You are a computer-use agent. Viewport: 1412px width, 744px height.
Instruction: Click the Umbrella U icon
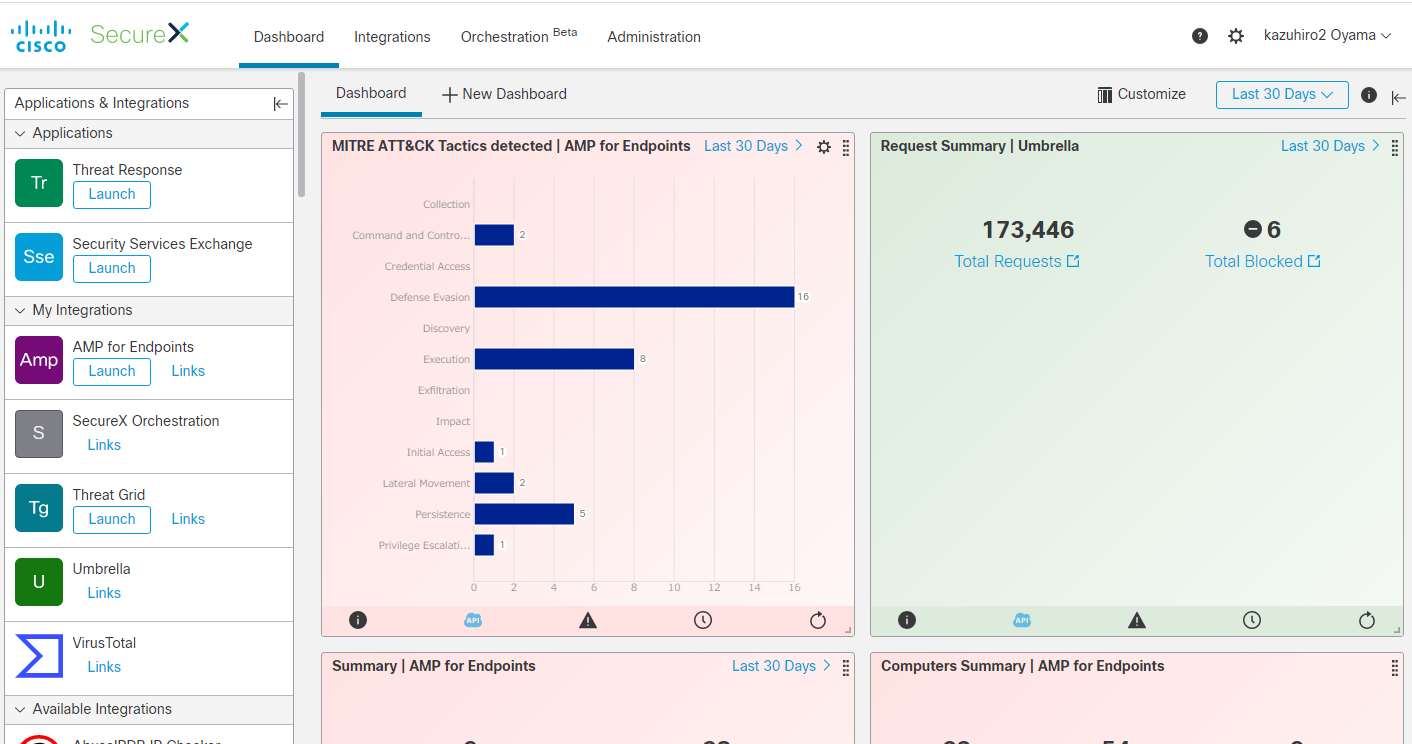click(39, 582)
